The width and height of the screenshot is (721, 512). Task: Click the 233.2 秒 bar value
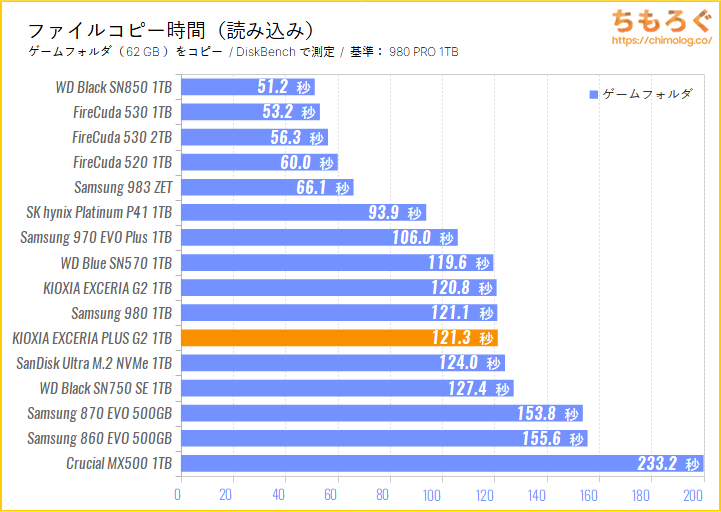669,463
